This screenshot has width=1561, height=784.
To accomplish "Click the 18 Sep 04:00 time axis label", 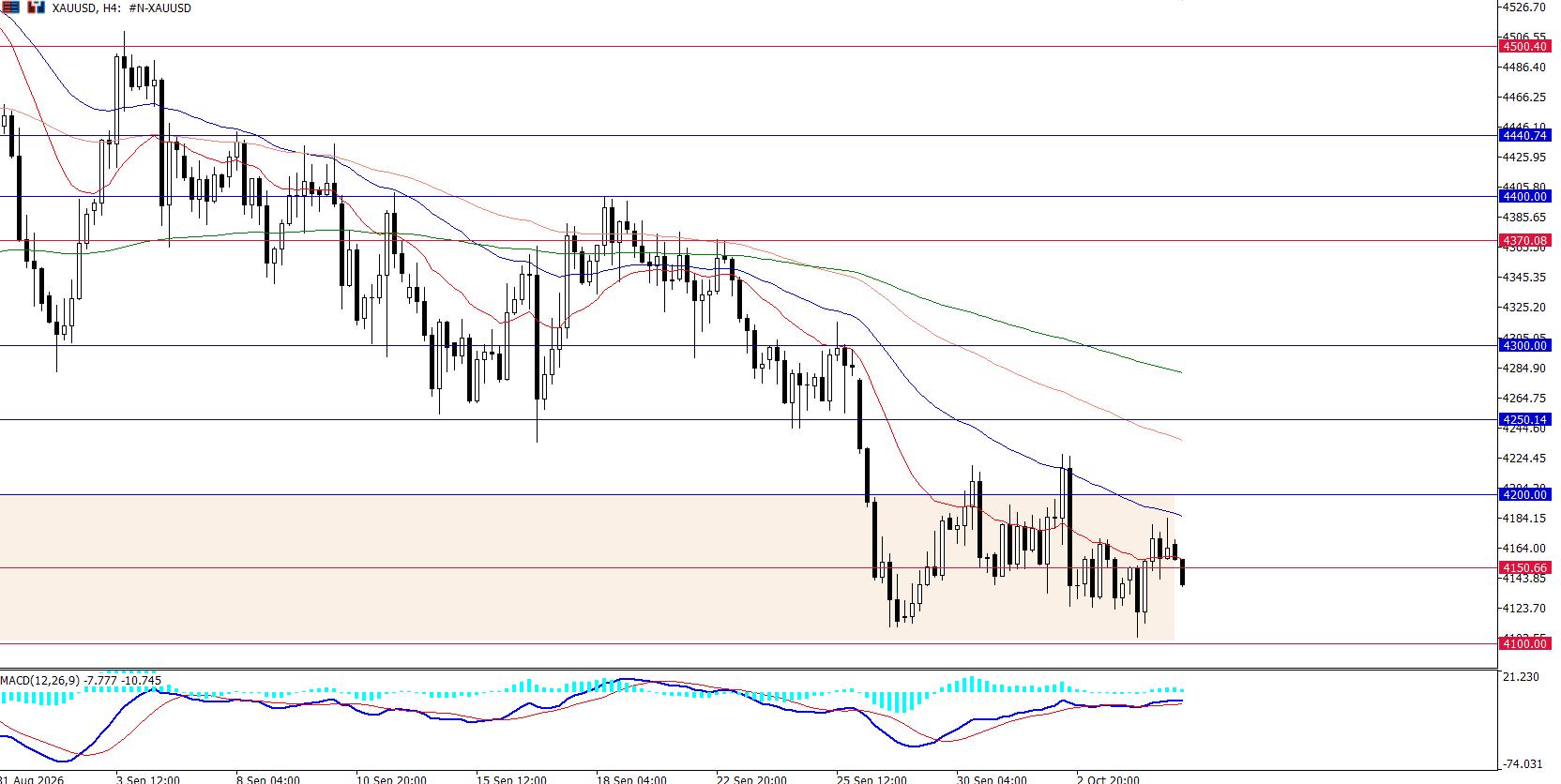I will tap(631, 778).
